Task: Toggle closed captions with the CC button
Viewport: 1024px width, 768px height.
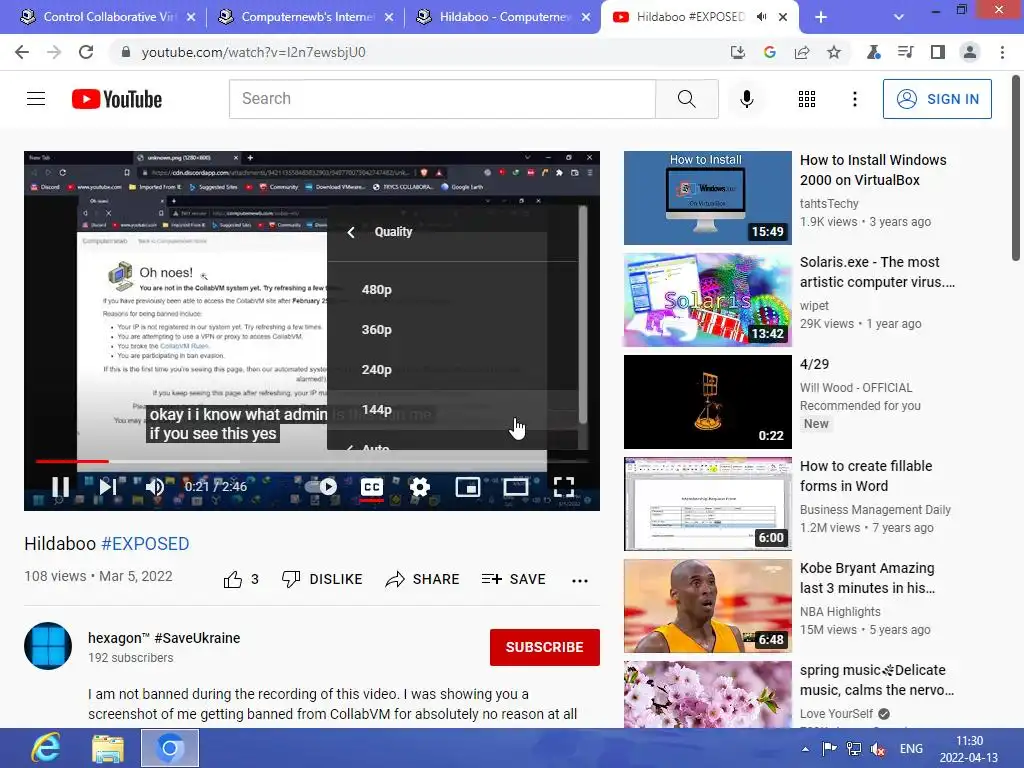Action: click(x=372, y=487)
